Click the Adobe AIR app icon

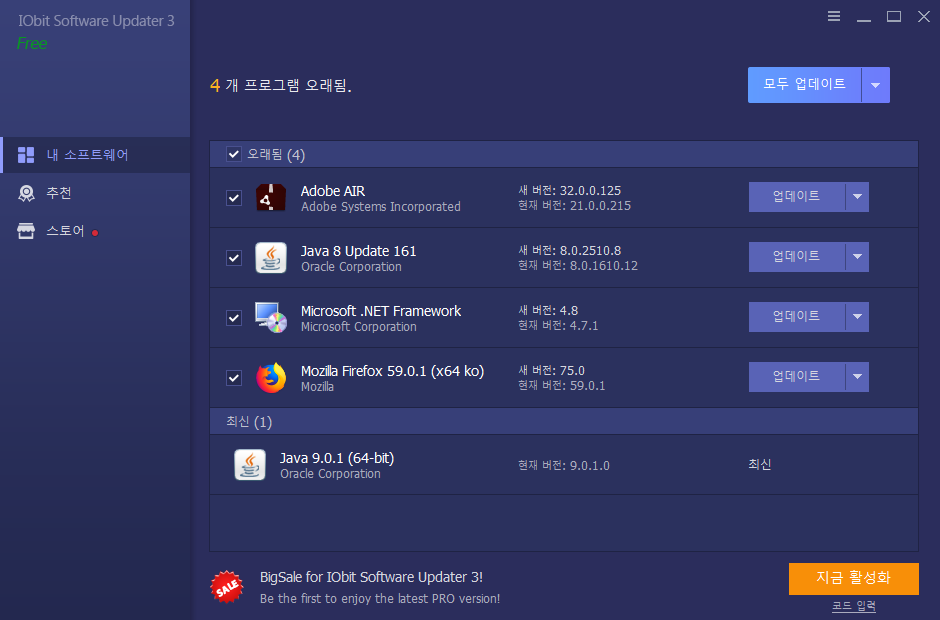[x=271, y=198]
